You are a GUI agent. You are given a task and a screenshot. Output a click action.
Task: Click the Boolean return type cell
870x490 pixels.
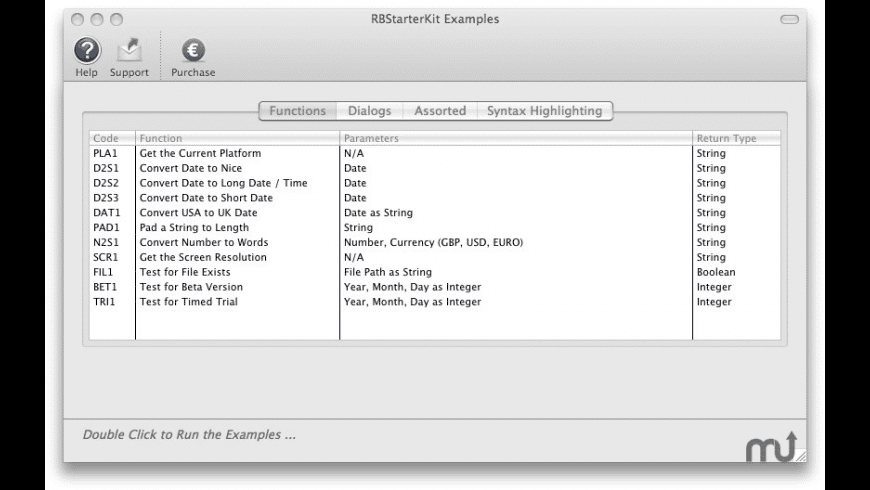coord(716,272)
